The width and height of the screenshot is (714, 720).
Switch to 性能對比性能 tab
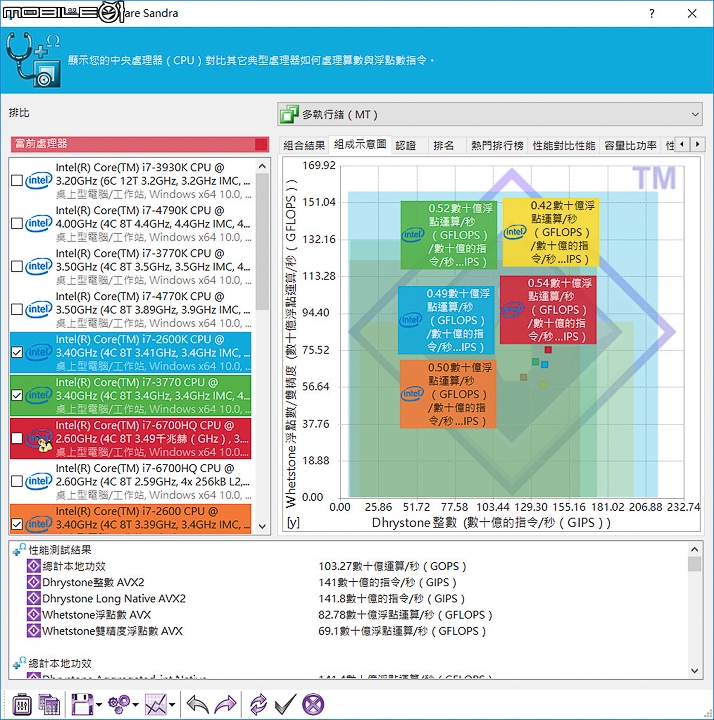[x=563, y=146]
